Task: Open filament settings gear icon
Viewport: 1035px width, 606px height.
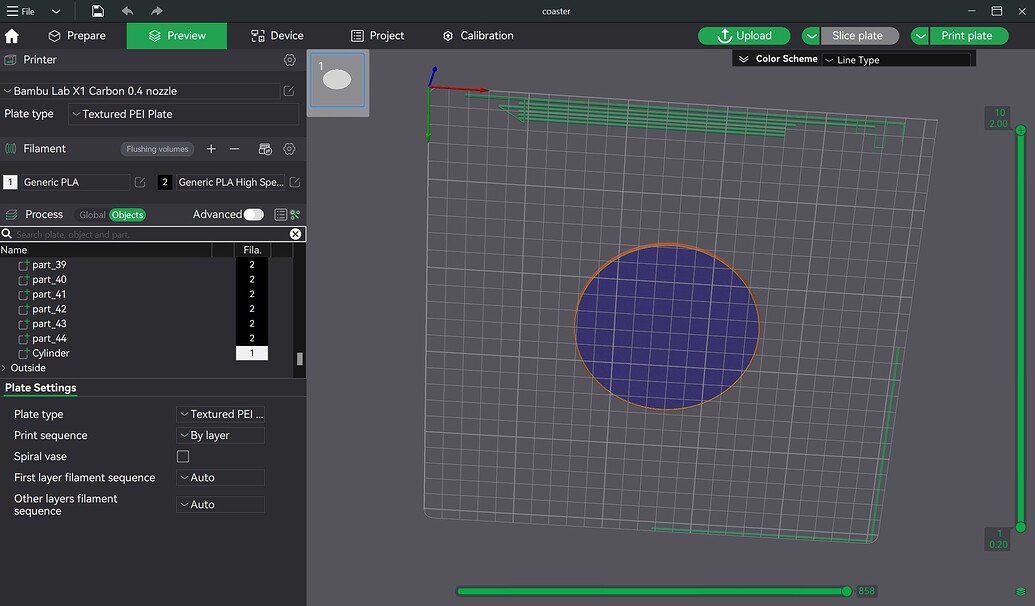Action: point(289,149)
